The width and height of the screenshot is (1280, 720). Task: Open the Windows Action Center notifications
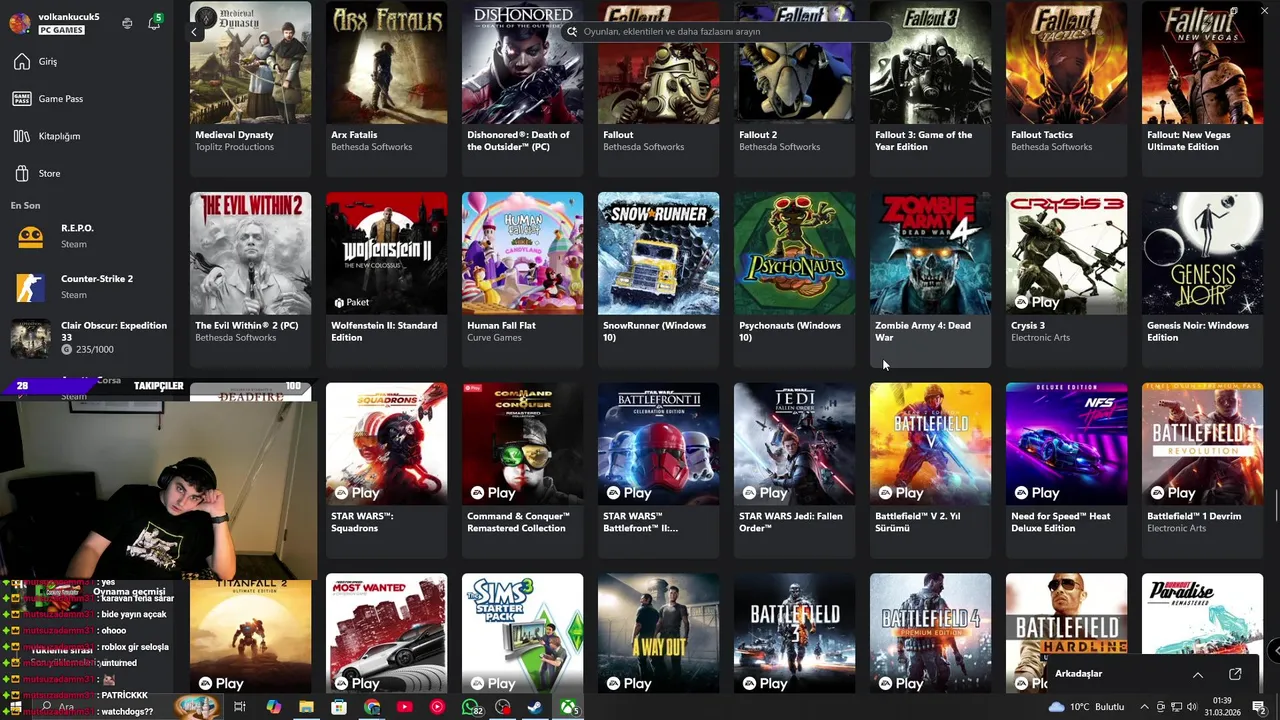[x=1260, y=707]
